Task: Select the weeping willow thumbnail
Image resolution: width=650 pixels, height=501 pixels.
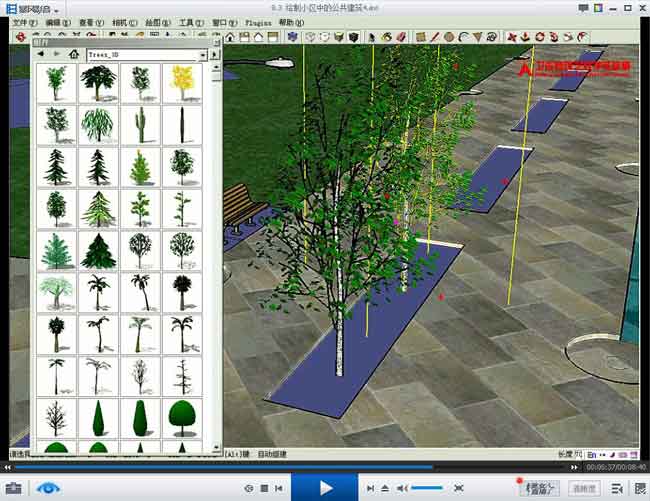Action: pos(98,124)
